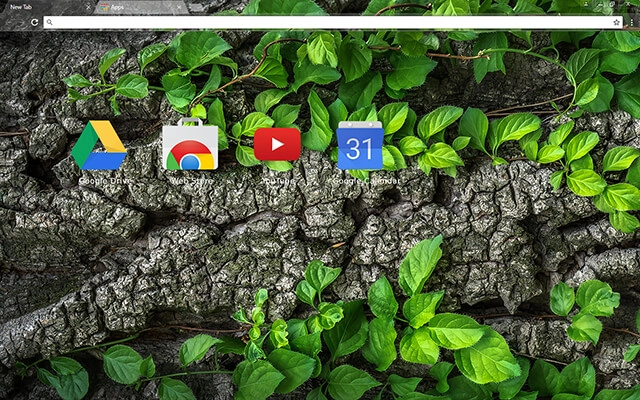Open the user profile icon in title bar
The image size is (640, 400).
[x=587, y=4]
